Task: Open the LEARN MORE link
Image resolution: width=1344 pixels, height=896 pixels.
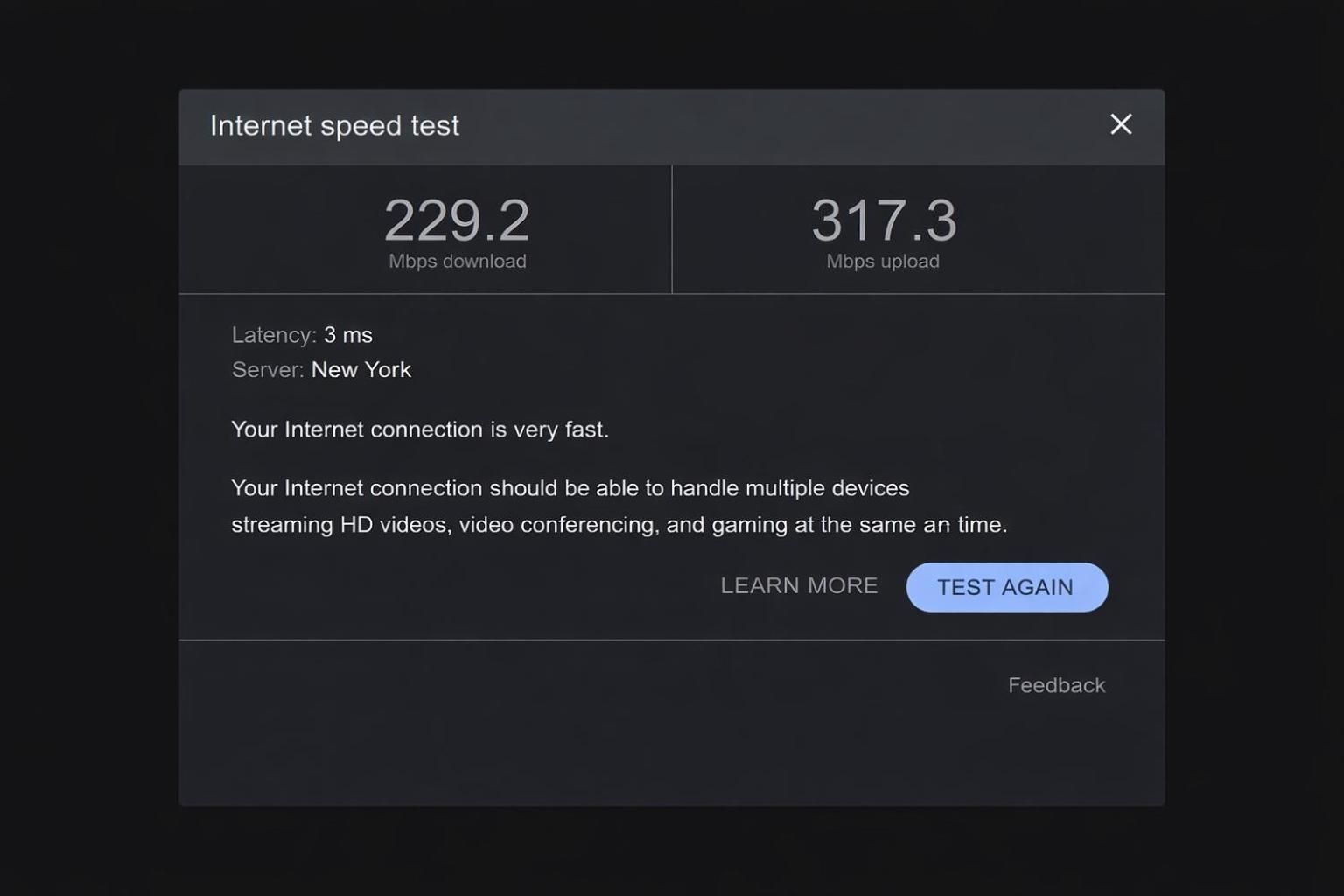Action: point(799,585)
